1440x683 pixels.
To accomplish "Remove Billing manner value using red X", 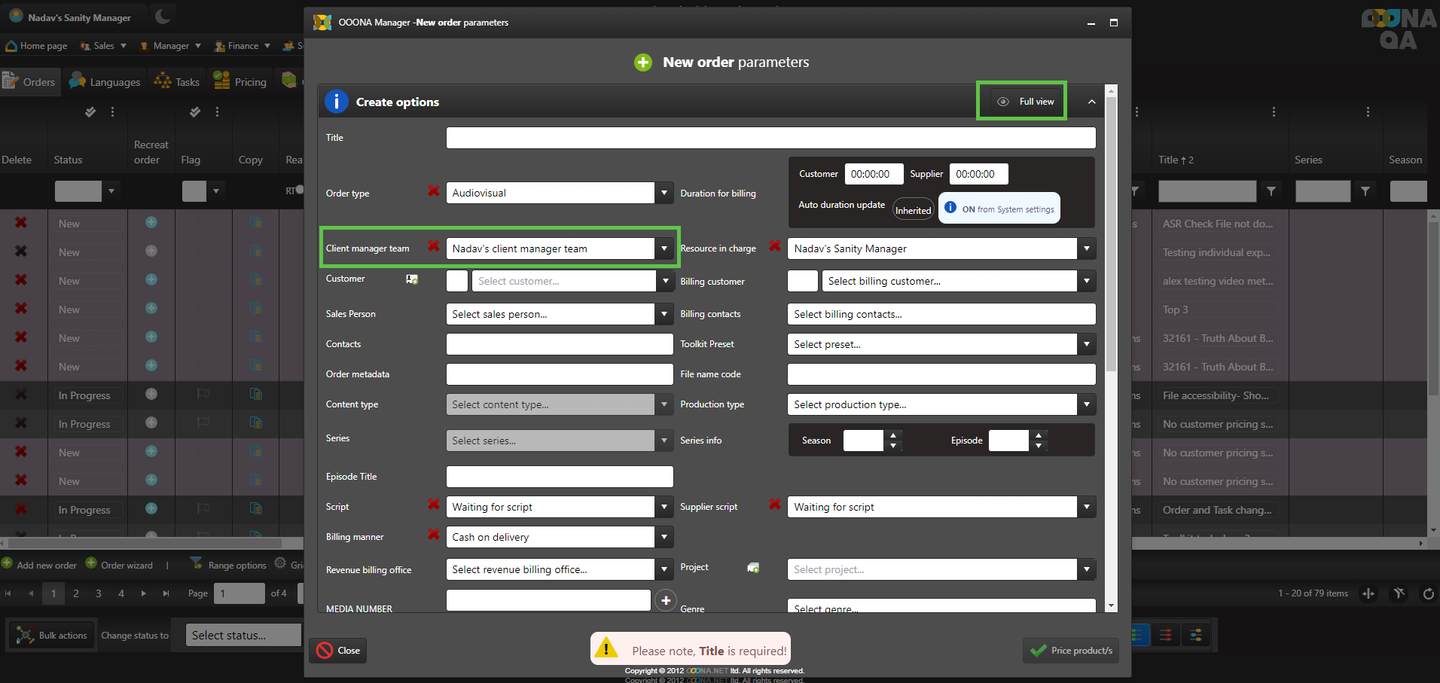I will pyautogui.click(x=433, y=535).
